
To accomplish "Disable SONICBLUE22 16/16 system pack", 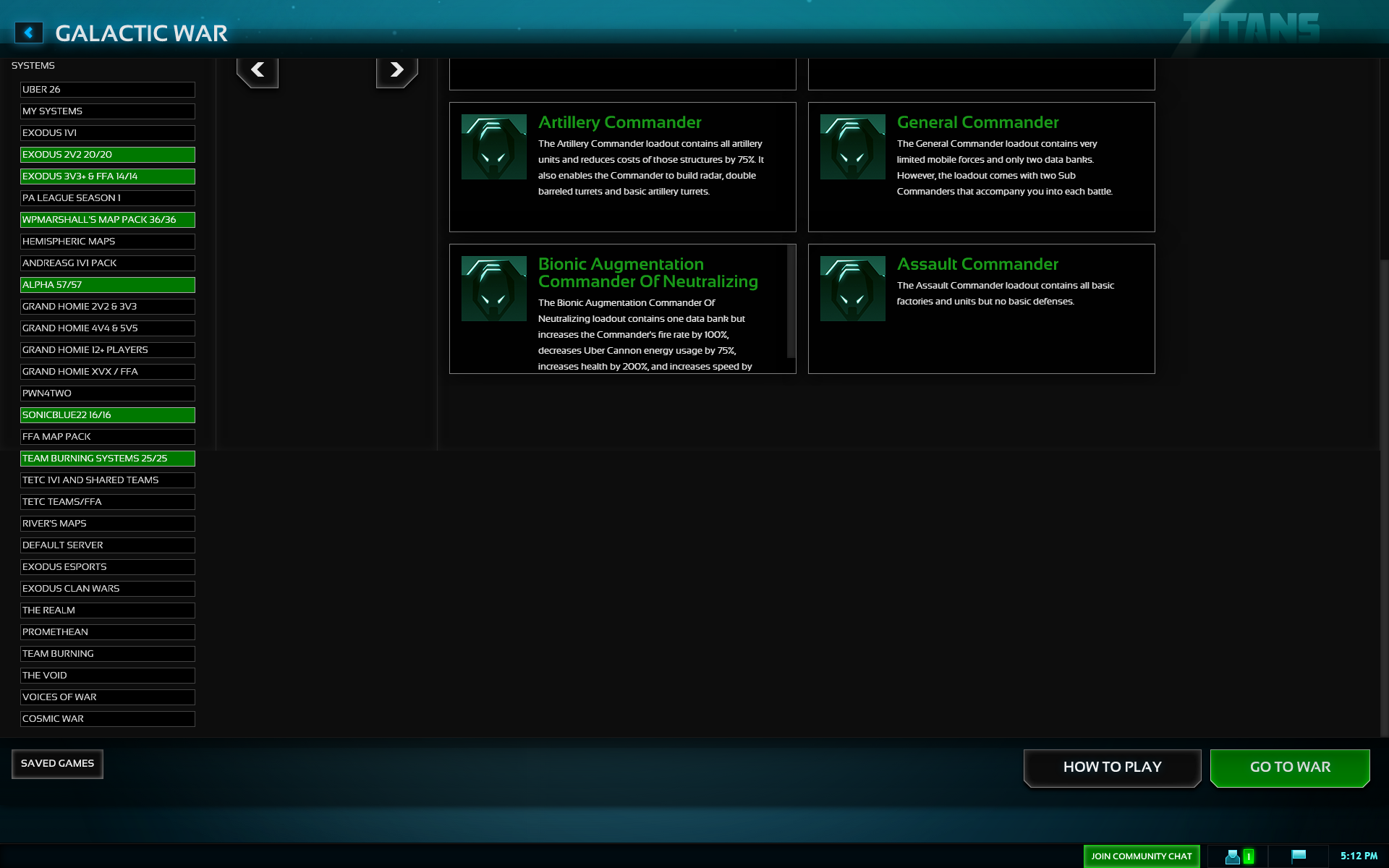I will pos(107,415).
